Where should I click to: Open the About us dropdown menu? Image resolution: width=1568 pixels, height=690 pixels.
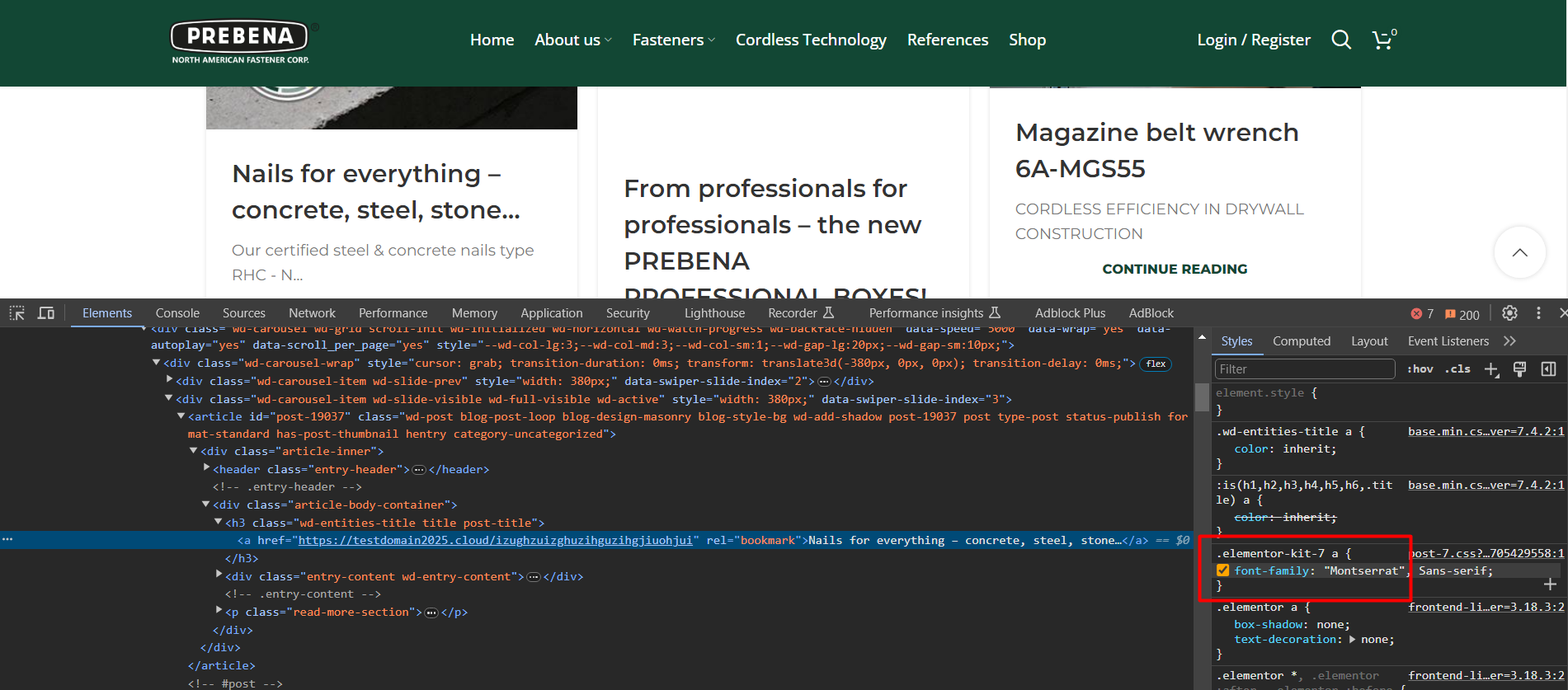tap(573, 40)
